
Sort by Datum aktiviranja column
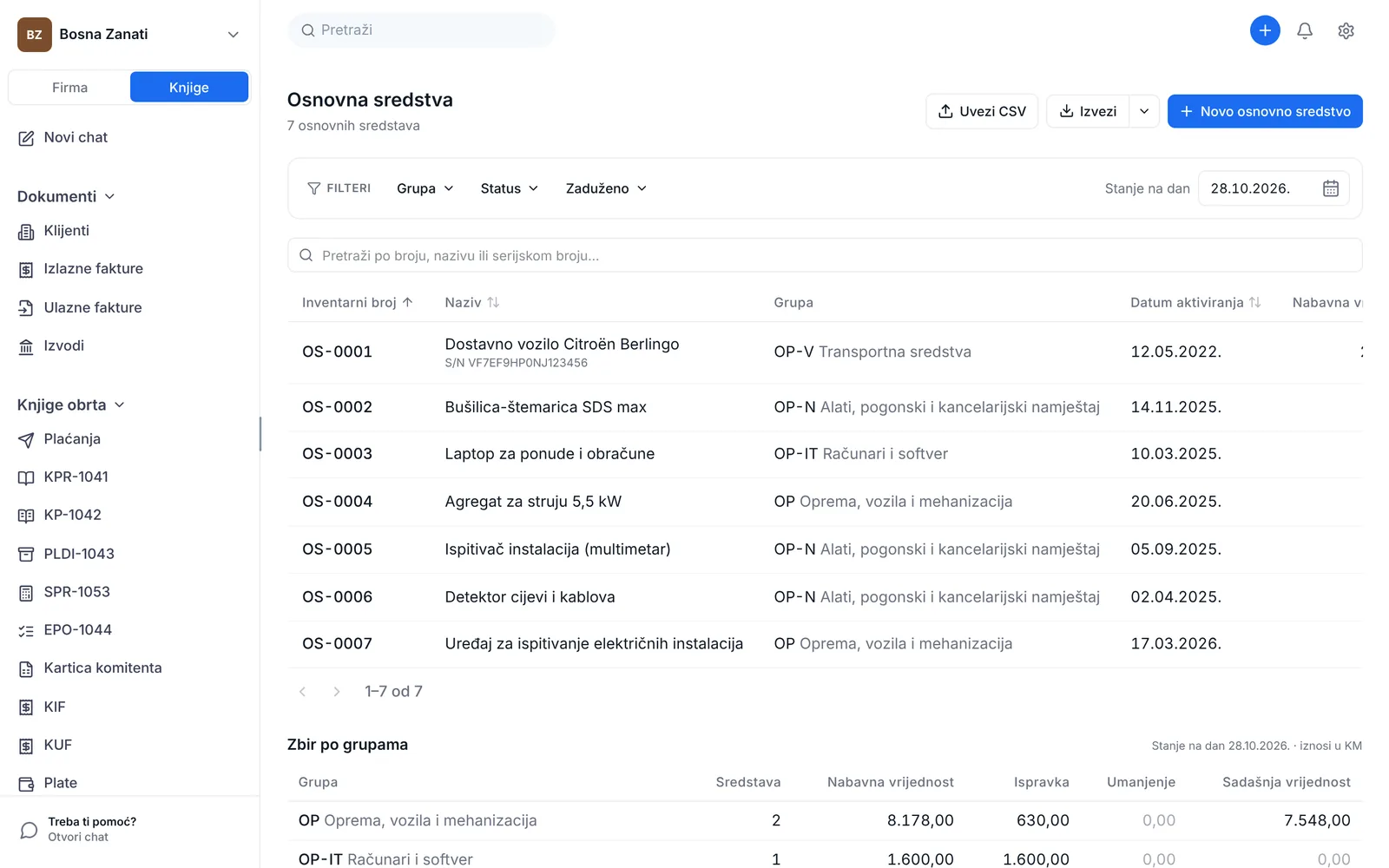point(1195,302)
